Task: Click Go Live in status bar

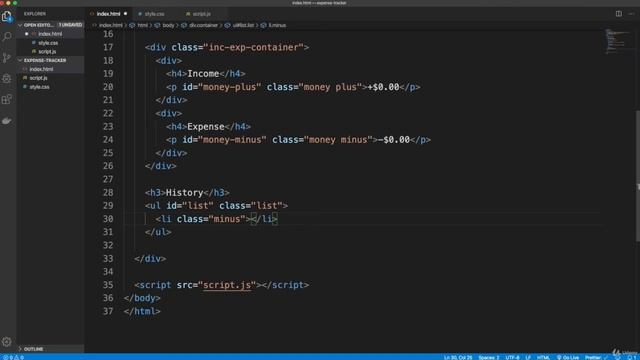Action: click(x=568, y=357)
